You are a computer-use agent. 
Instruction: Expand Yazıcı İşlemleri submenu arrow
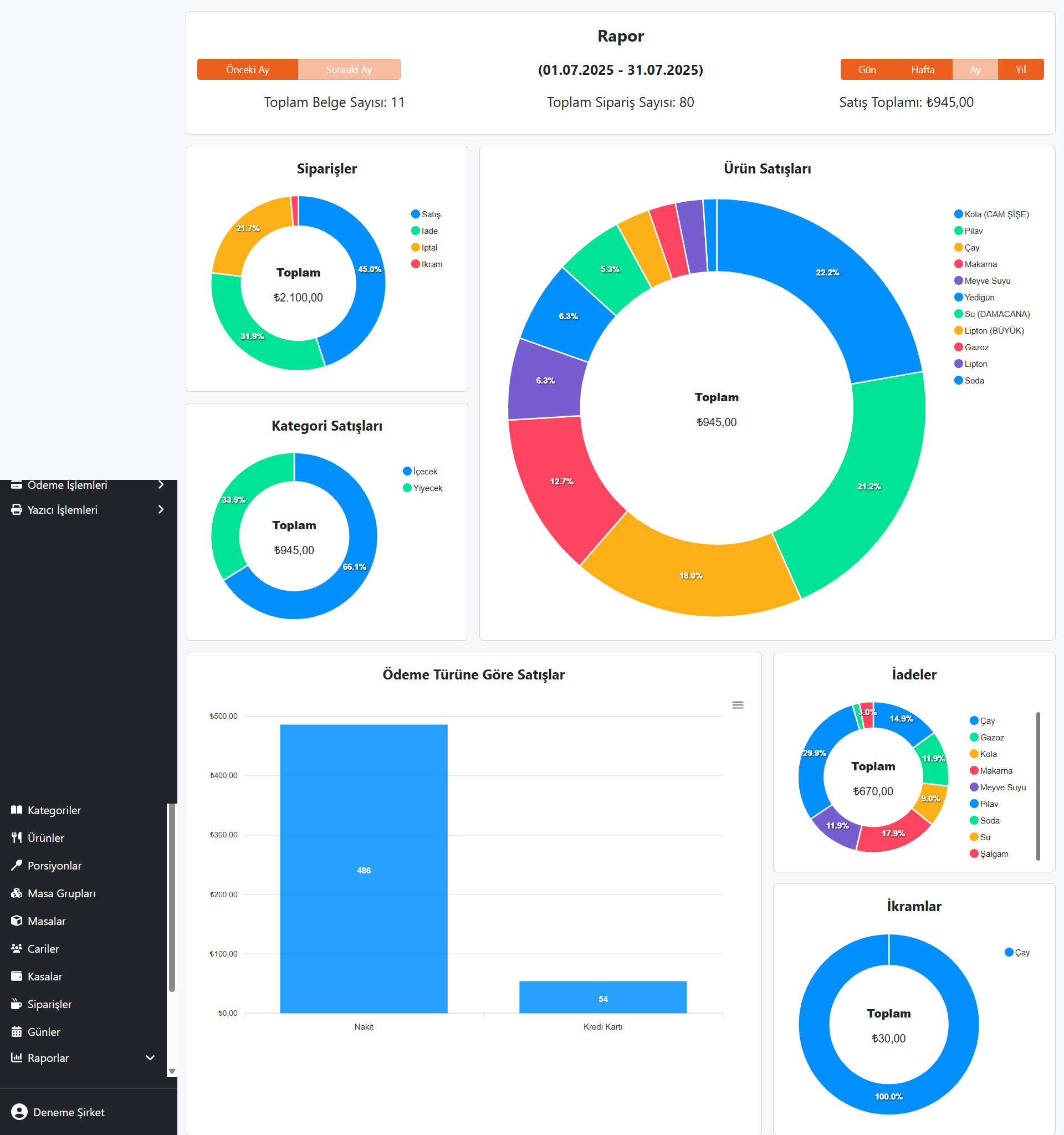click(161, 509)
